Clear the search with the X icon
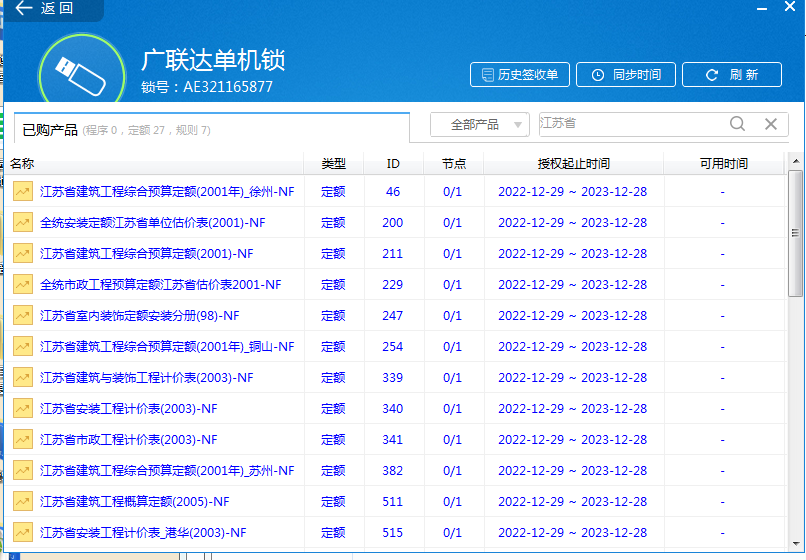Screen dimensions: 806x560 tap(771, 124)
